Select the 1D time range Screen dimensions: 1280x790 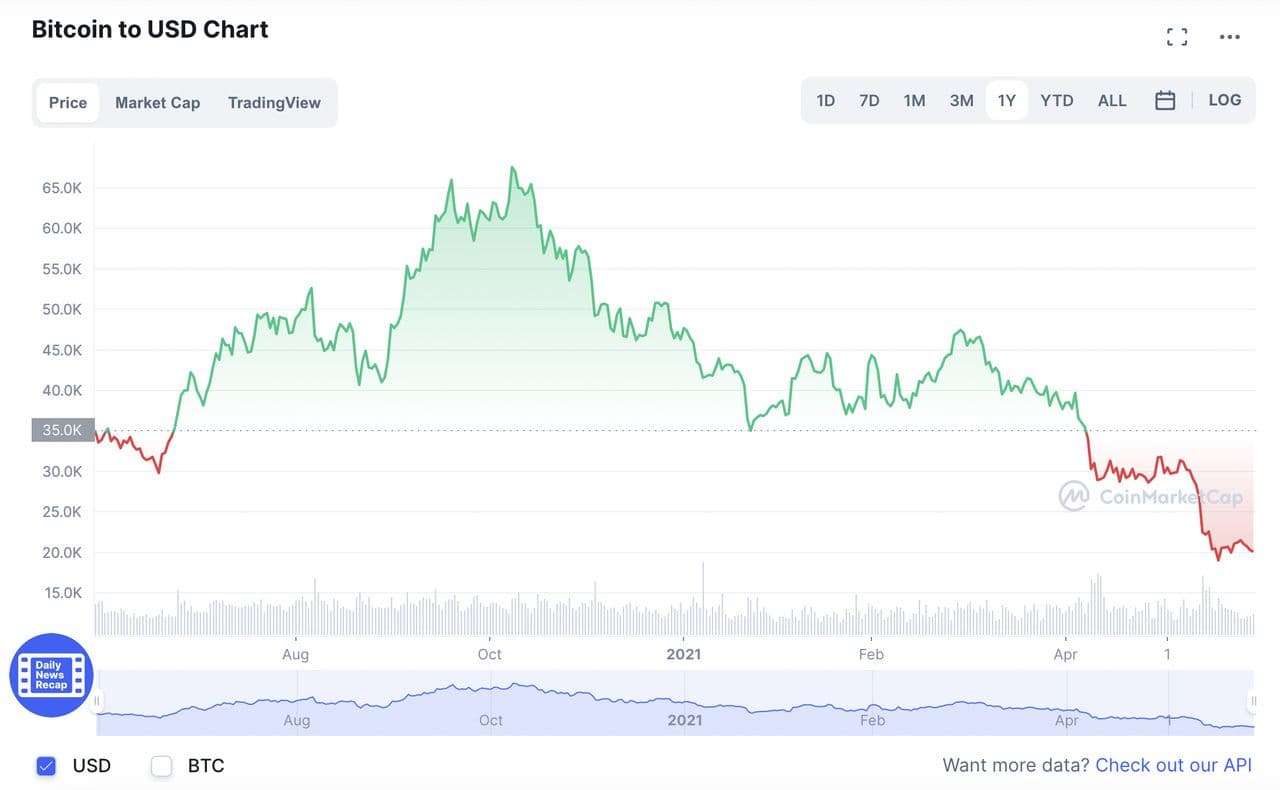(825, 100)
